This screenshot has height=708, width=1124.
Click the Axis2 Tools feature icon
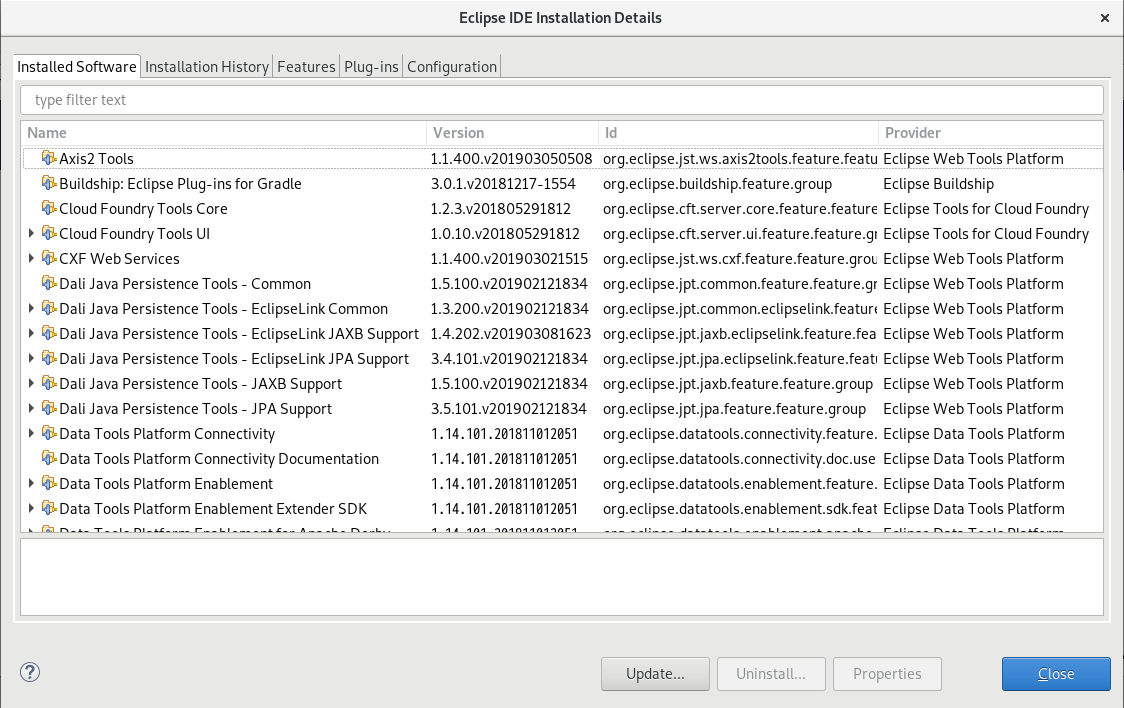tap(49, 158)
